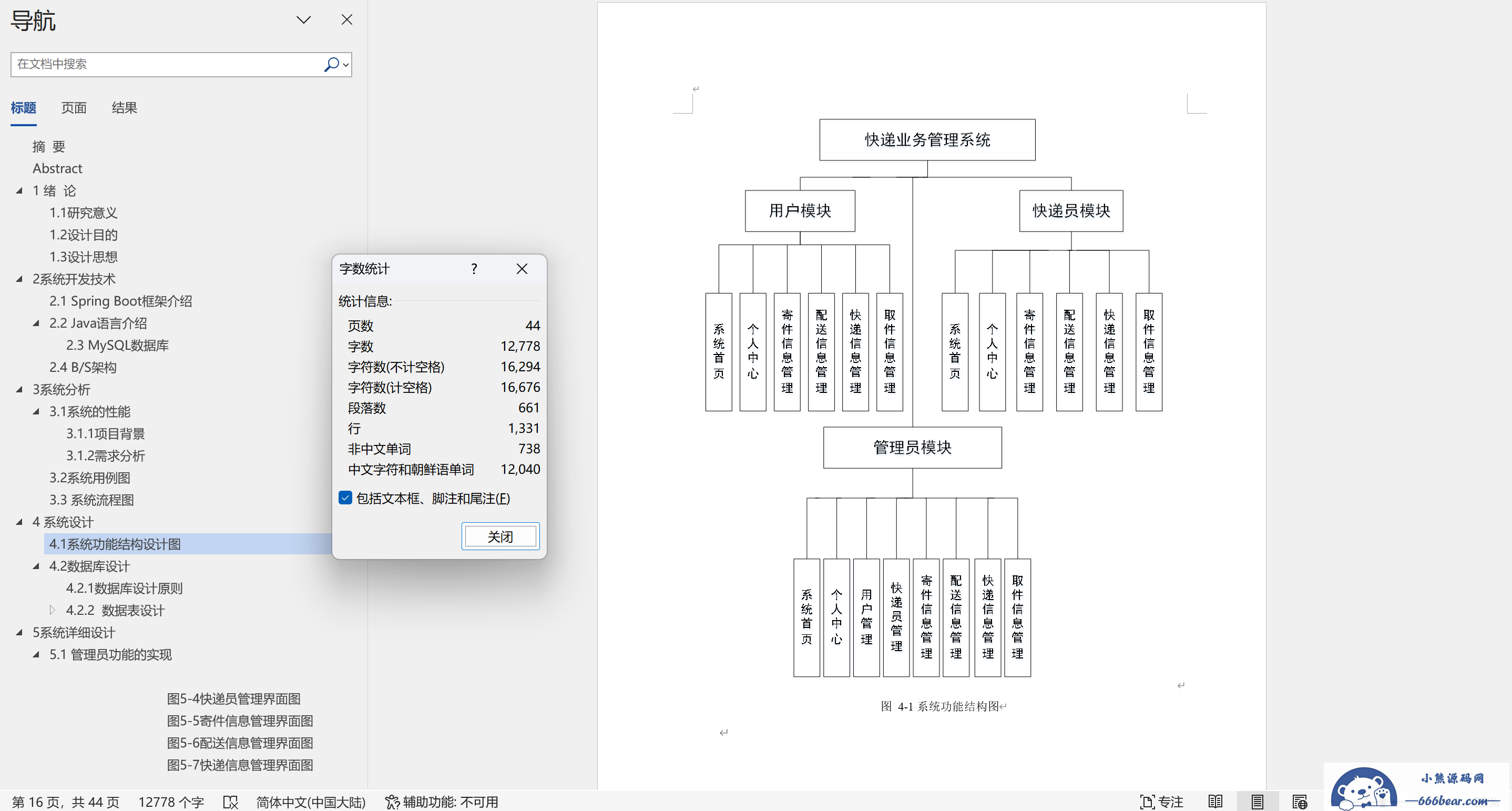This screenshot has width=1512, height=811.
Task: Select the 4.1系统功能结构设计图 heading
Action: [115, 544]
